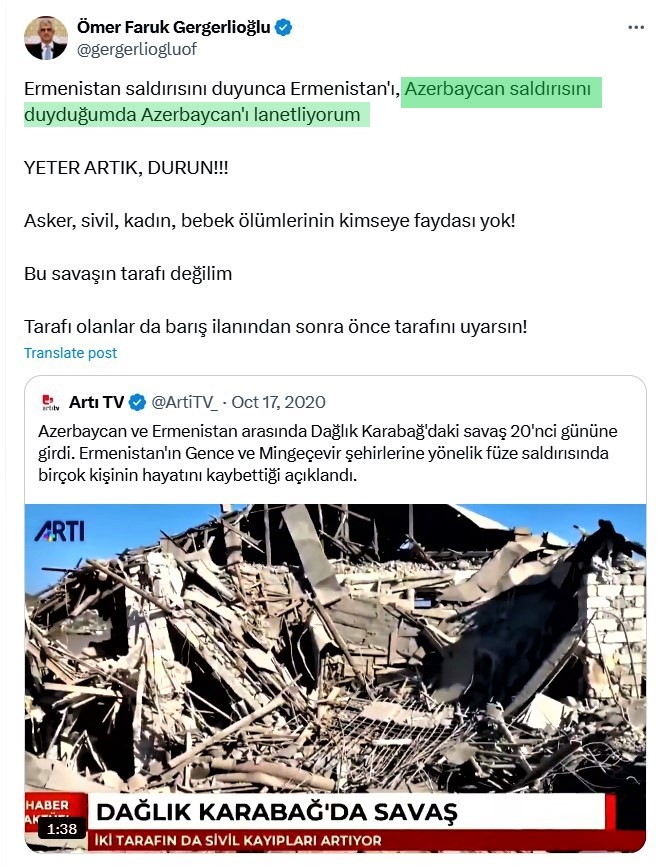The width and height of the screenshot is (664, 867).
Task: Click the Oct 17, 2020 timestamp
Action: (x=278, y=403)
